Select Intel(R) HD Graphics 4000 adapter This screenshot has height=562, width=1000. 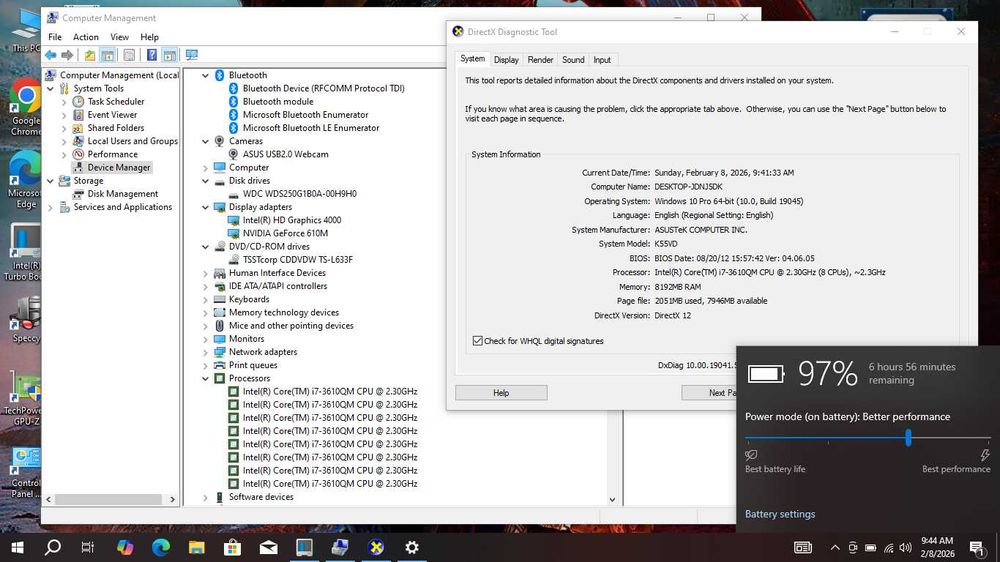[x=291, y=220]
